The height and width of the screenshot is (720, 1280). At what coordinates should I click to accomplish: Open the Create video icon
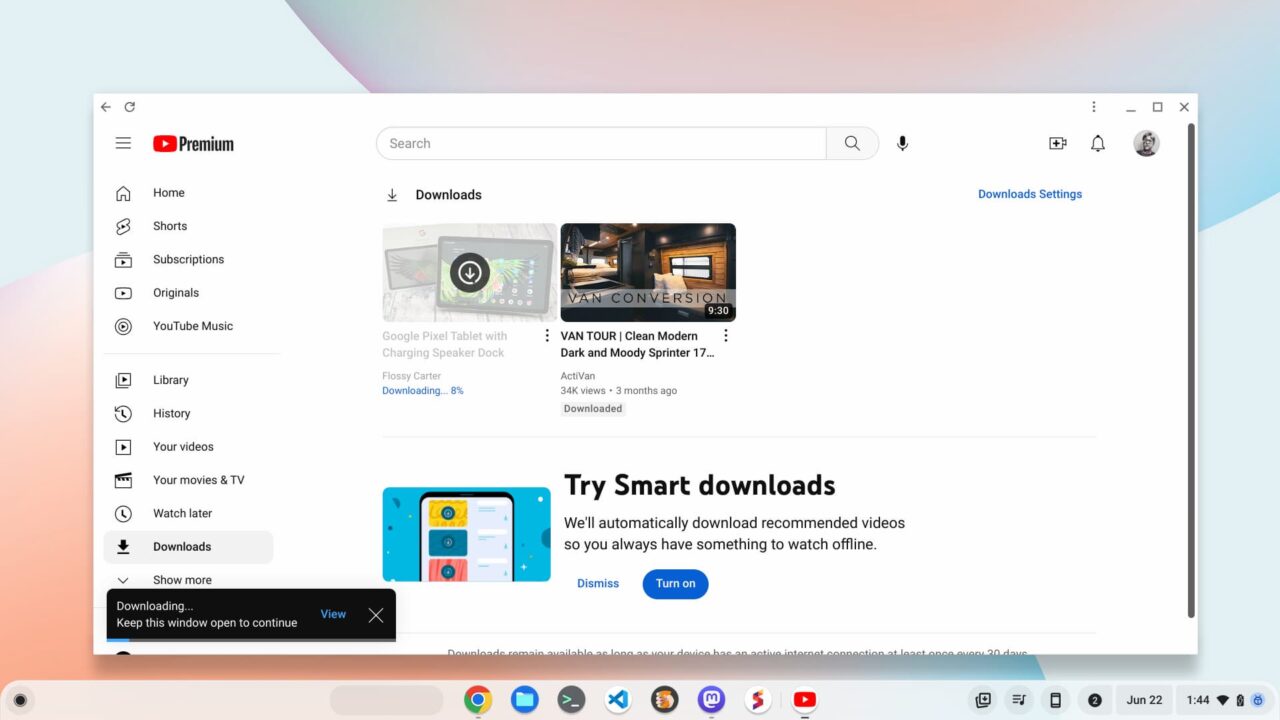tap(1057, 143)
